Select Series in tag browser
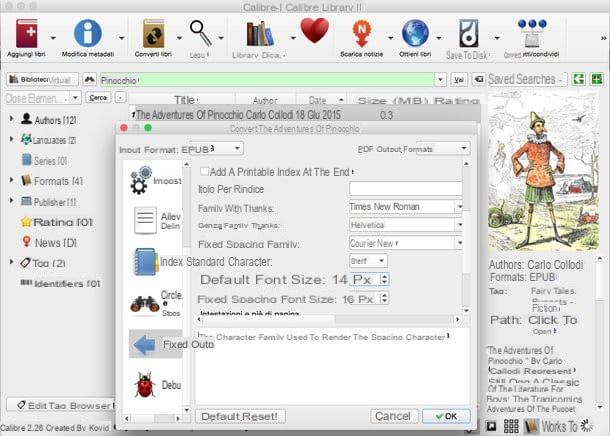The height and width of the screenshot is (436, 610). (x=44, y=160)
